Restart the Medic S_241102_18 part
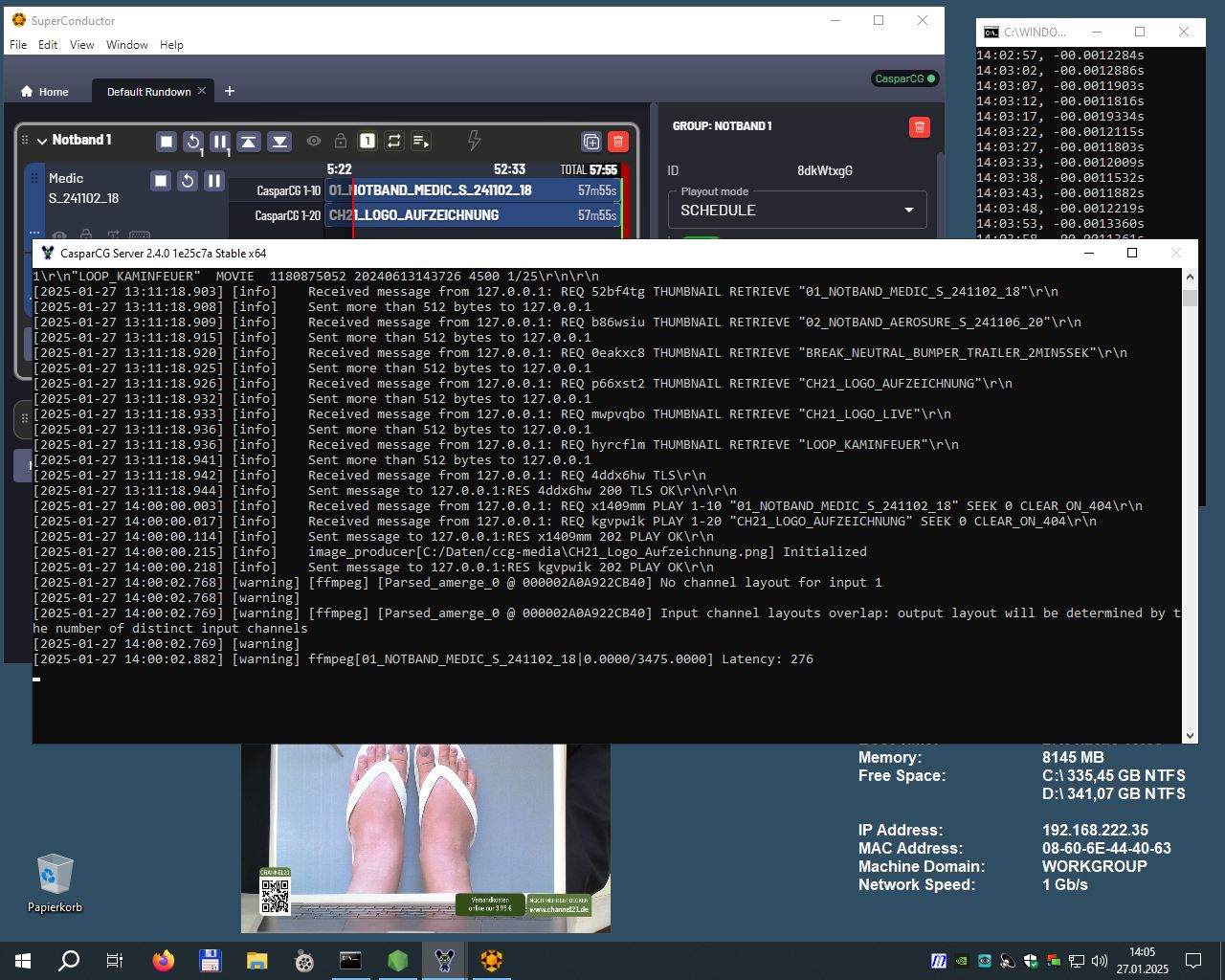The width and height of the screenshot is (1225, 980). (188, 180)
